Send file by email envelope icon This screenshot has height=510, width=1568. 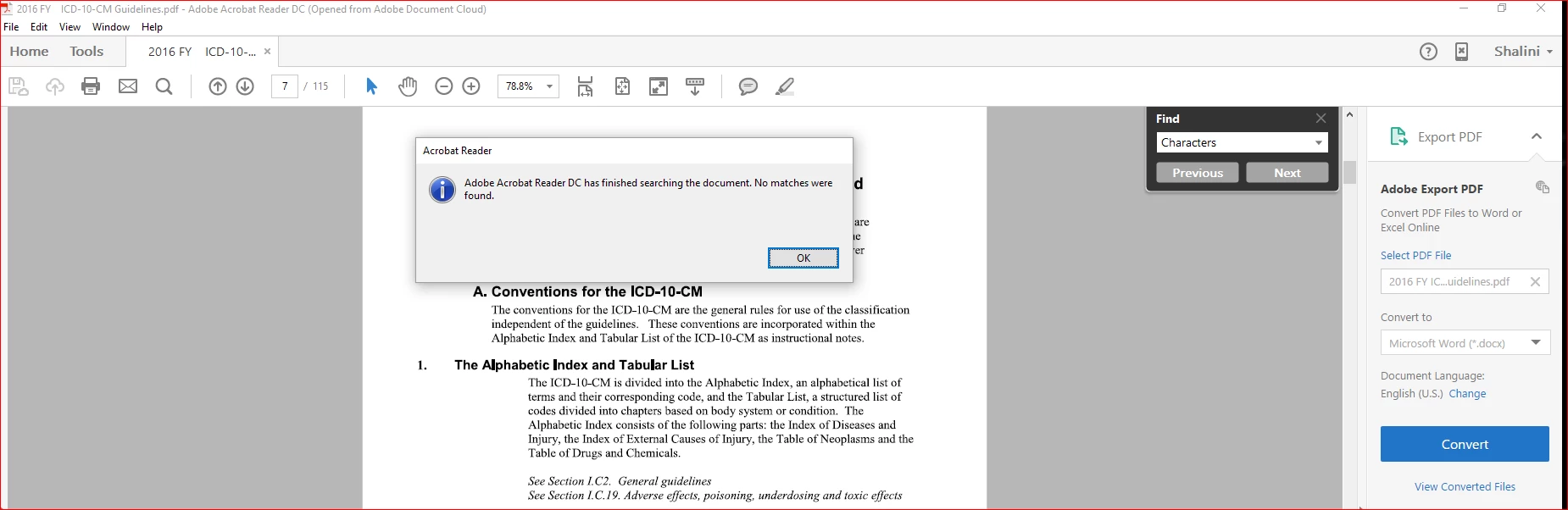tap(128, 86)
